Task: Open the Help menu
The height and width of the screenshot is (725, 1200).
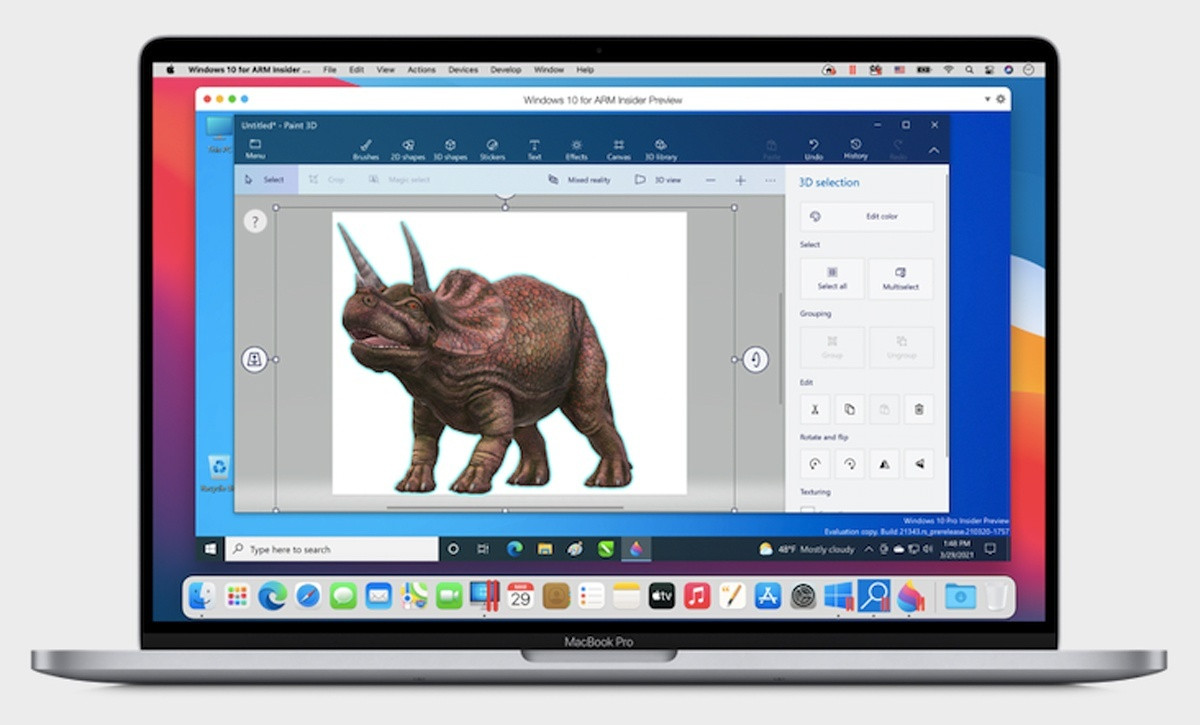Action: 585,70
